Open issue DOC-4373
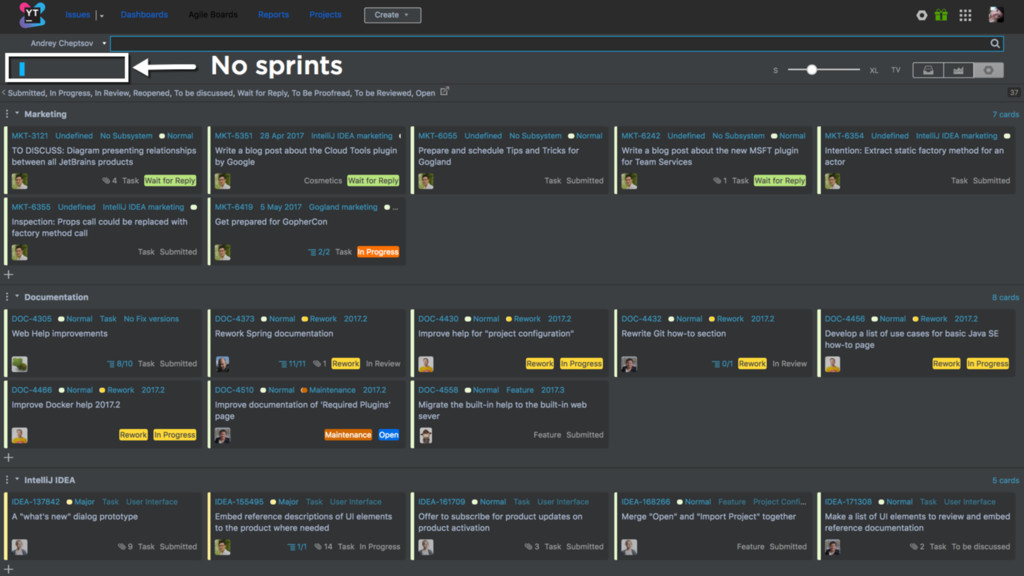Viewport: 1024px width, 576px height. tap(234, 319)
